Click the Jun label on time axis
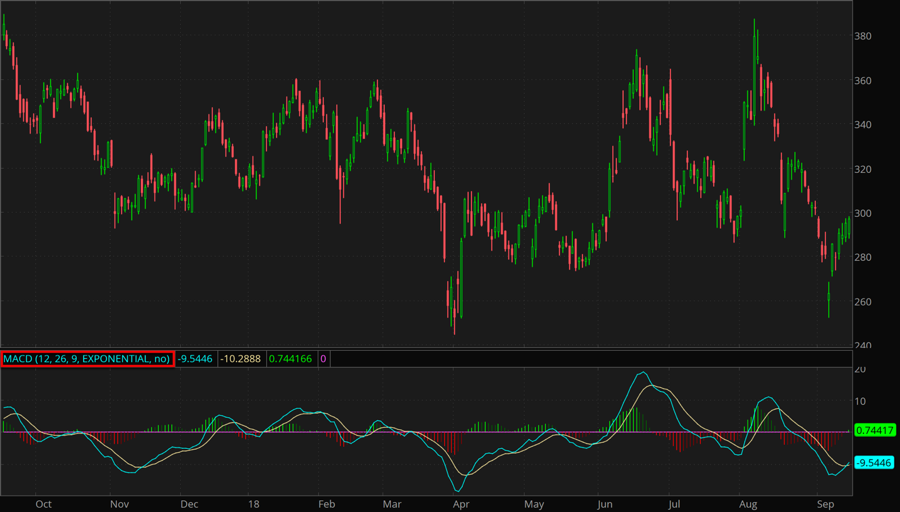 (603, 505)
